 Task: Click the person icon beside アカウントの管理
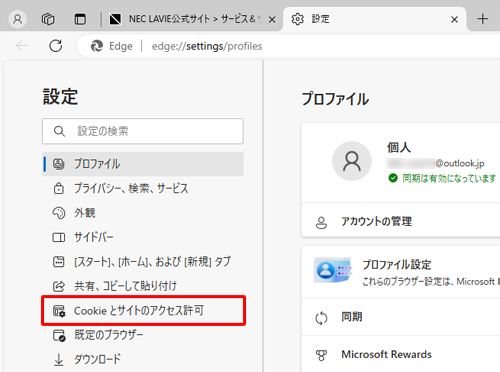tap(321, 223)
